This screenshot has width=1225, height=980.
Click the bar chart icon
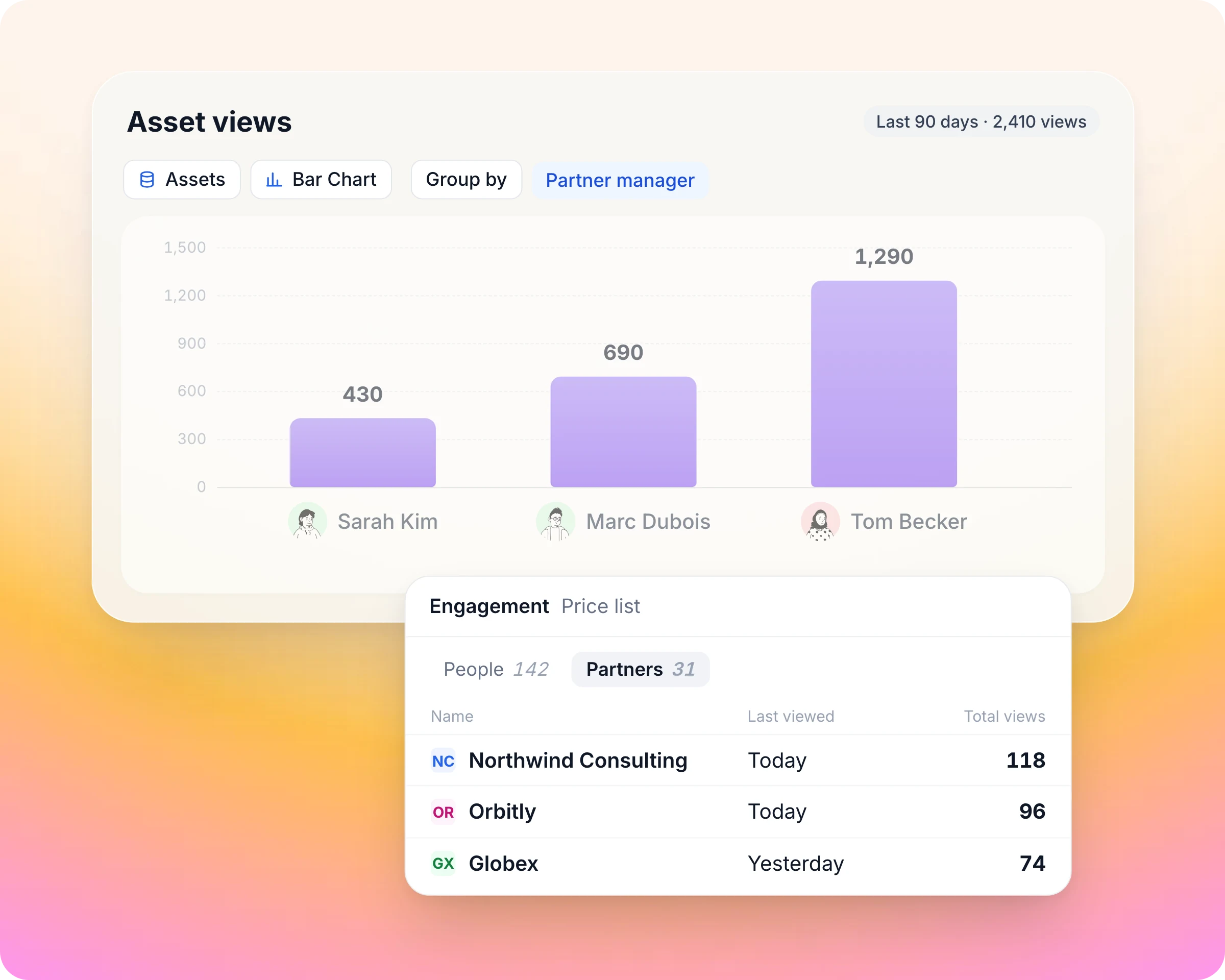point(274,180)
